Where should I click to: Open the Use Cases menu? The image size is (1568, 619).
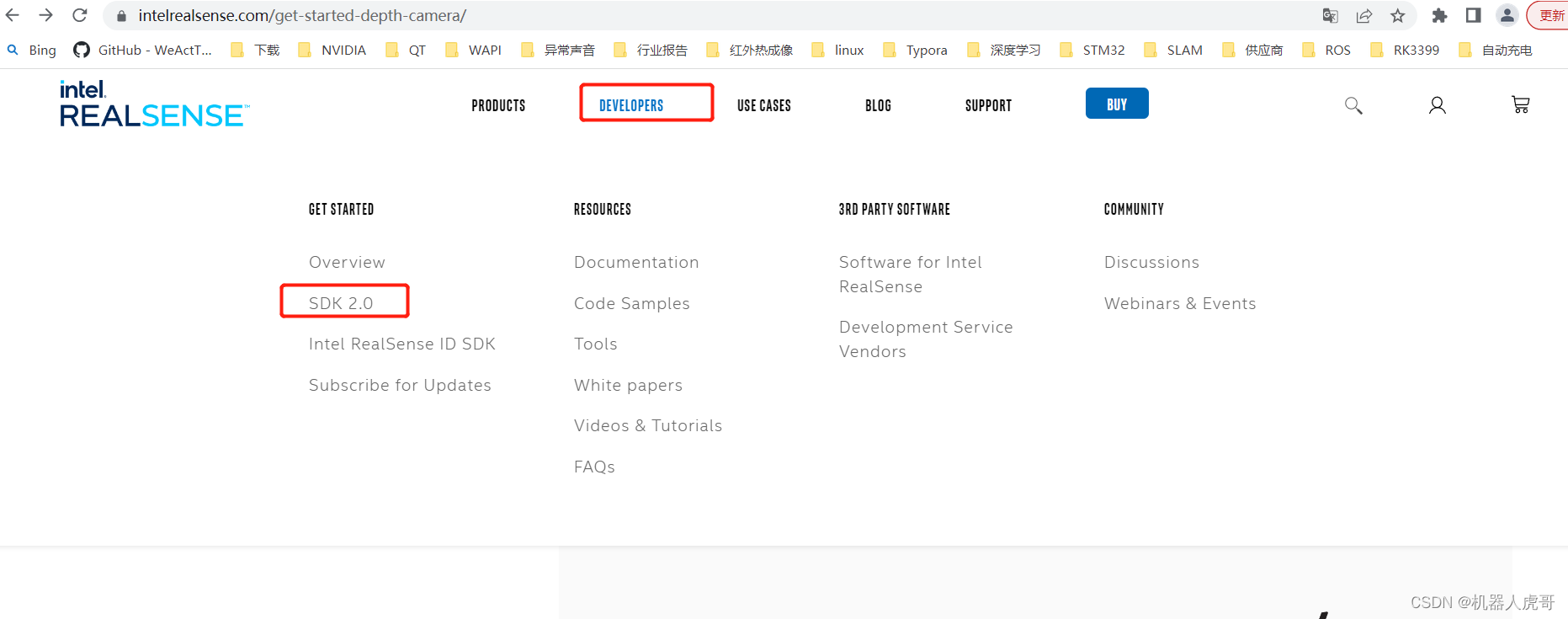[764, 105]
